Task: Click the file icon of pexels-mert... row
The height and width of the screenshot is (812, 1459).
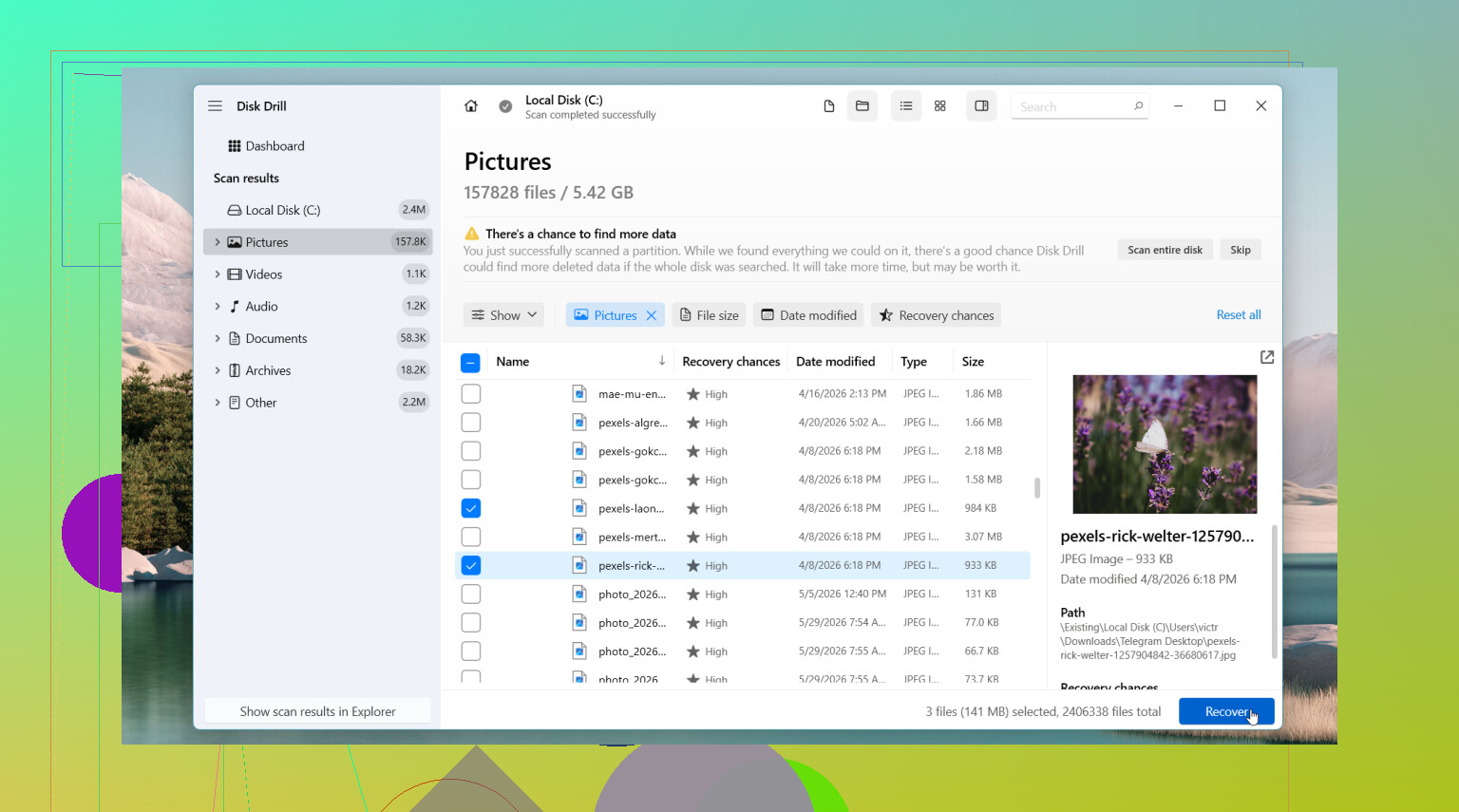Action: click(x=579, y=537)
